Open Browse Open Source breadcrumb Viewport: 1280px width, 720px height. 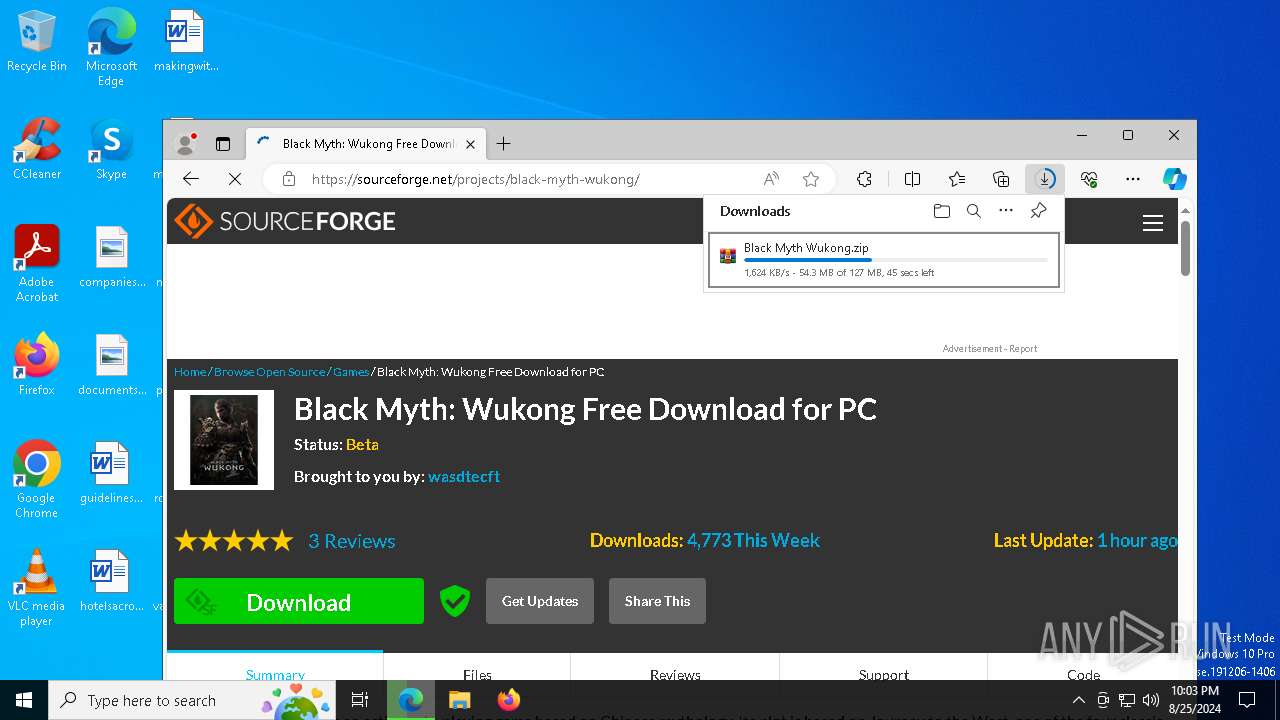[270, 372]
